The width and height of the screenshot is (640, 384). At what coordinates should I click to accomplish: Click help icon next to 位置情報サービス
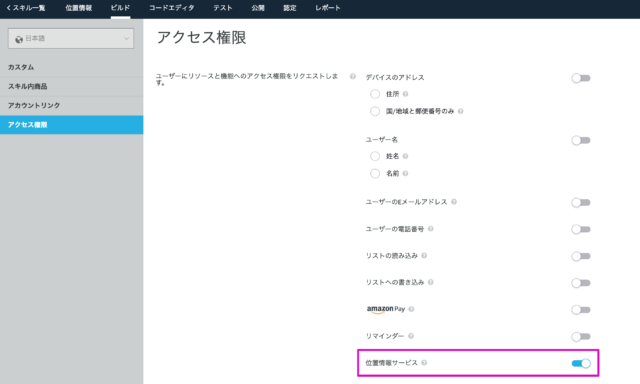[x=424, y=363]
